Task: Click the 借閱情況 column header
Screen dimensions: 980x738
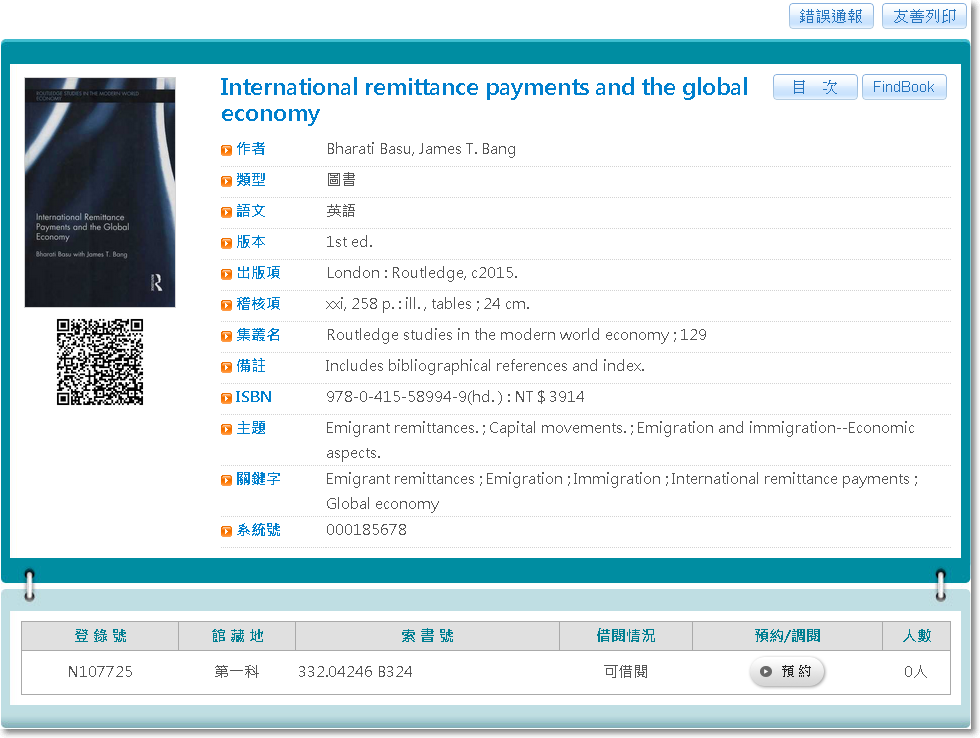Action: 626,636
